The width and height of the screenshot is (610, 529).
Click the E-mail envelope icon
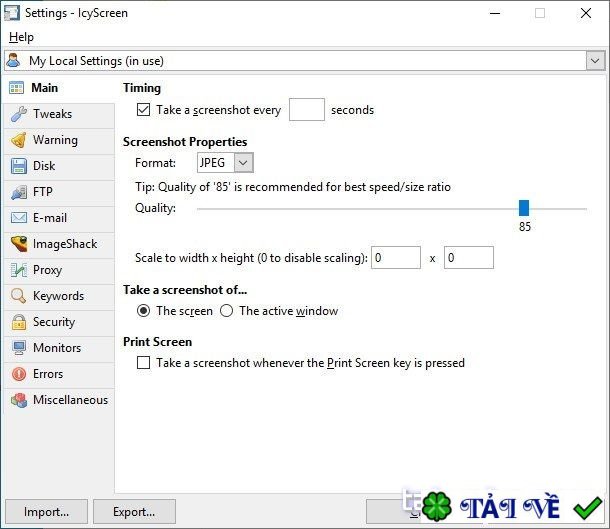[x=19, y=218]
